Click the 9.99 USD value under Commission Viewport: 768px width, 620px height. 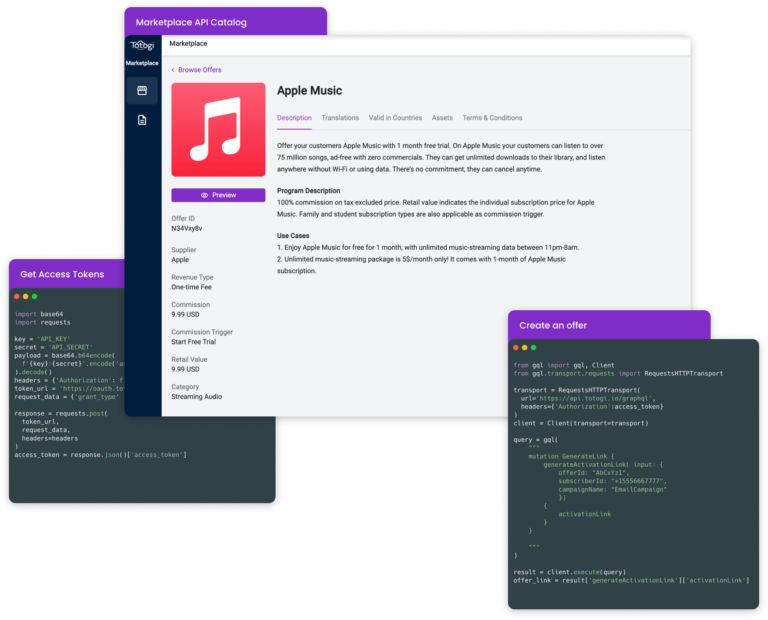tap(186, 315)
